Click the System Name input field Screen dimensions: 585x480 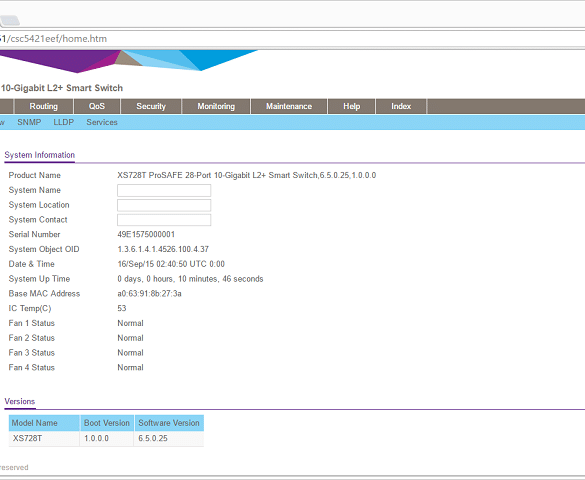[164, 190]
